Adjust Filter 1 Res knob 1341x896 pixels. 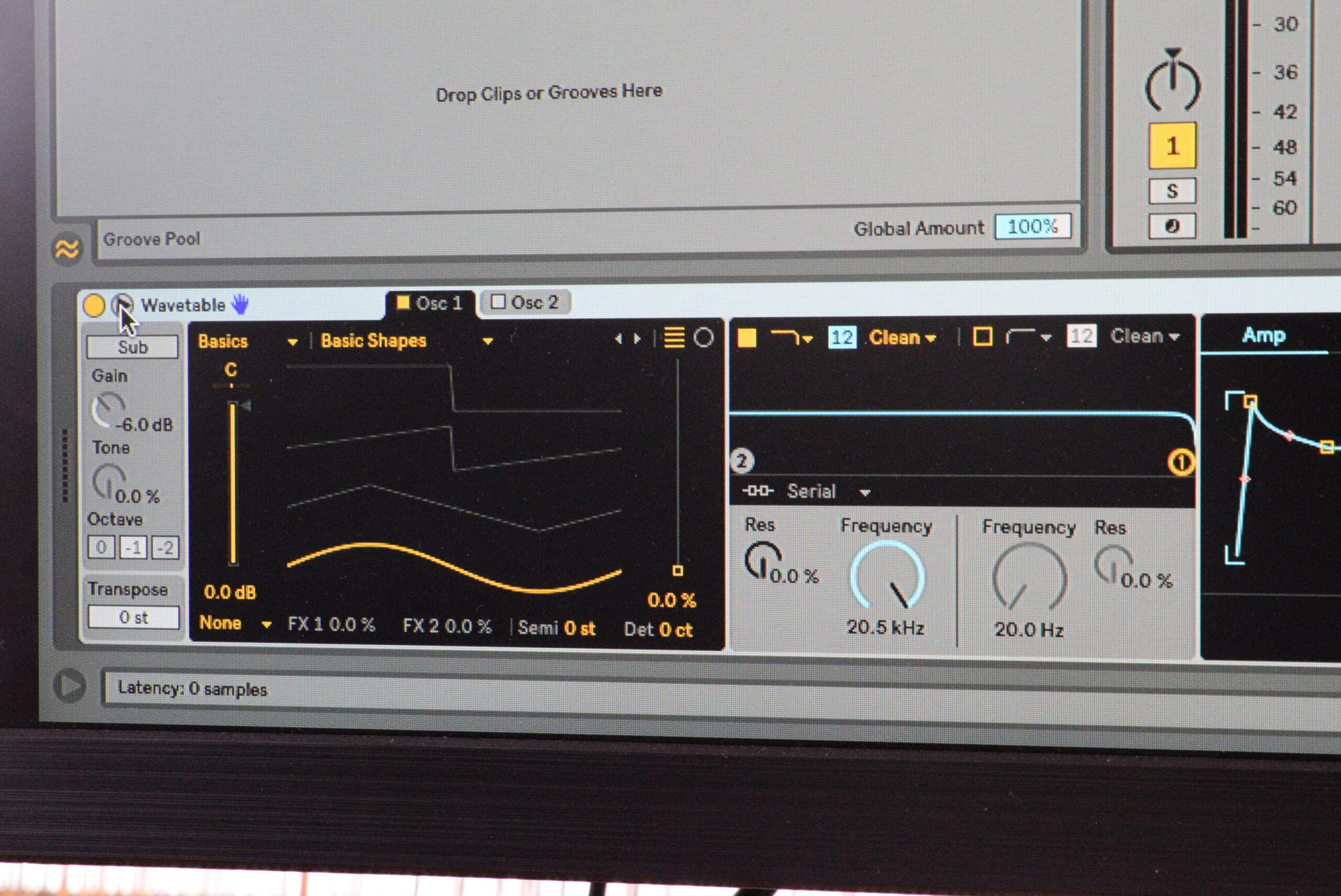pos(763,560)
